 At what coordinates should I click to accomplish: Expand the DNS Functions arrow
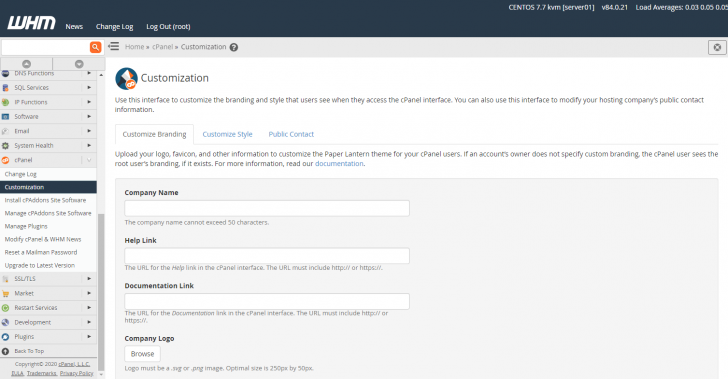click(x=89, y=73)
